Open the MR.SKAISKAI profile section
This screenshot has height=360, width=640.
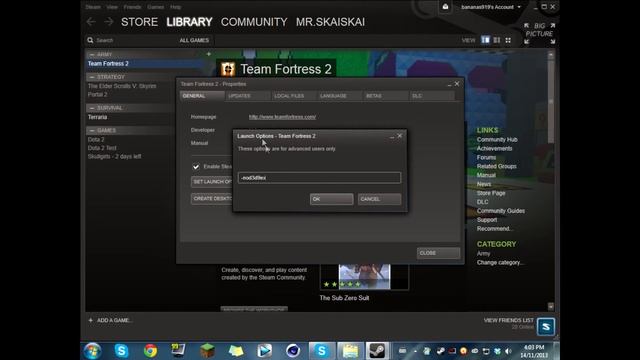330,22
